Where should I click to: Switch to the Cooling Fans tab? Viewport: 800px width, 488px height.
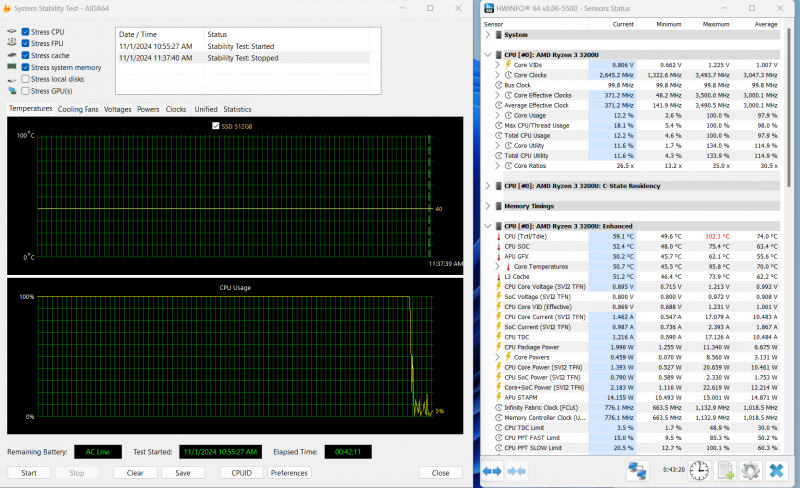(78, 109)
